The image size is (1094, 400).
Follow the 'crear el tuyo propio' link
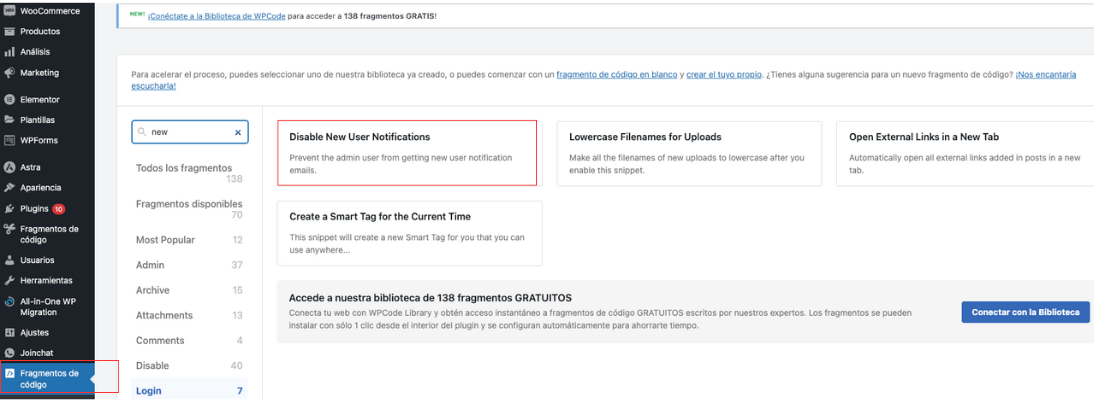pyautogui.click(x=725, y=75)
